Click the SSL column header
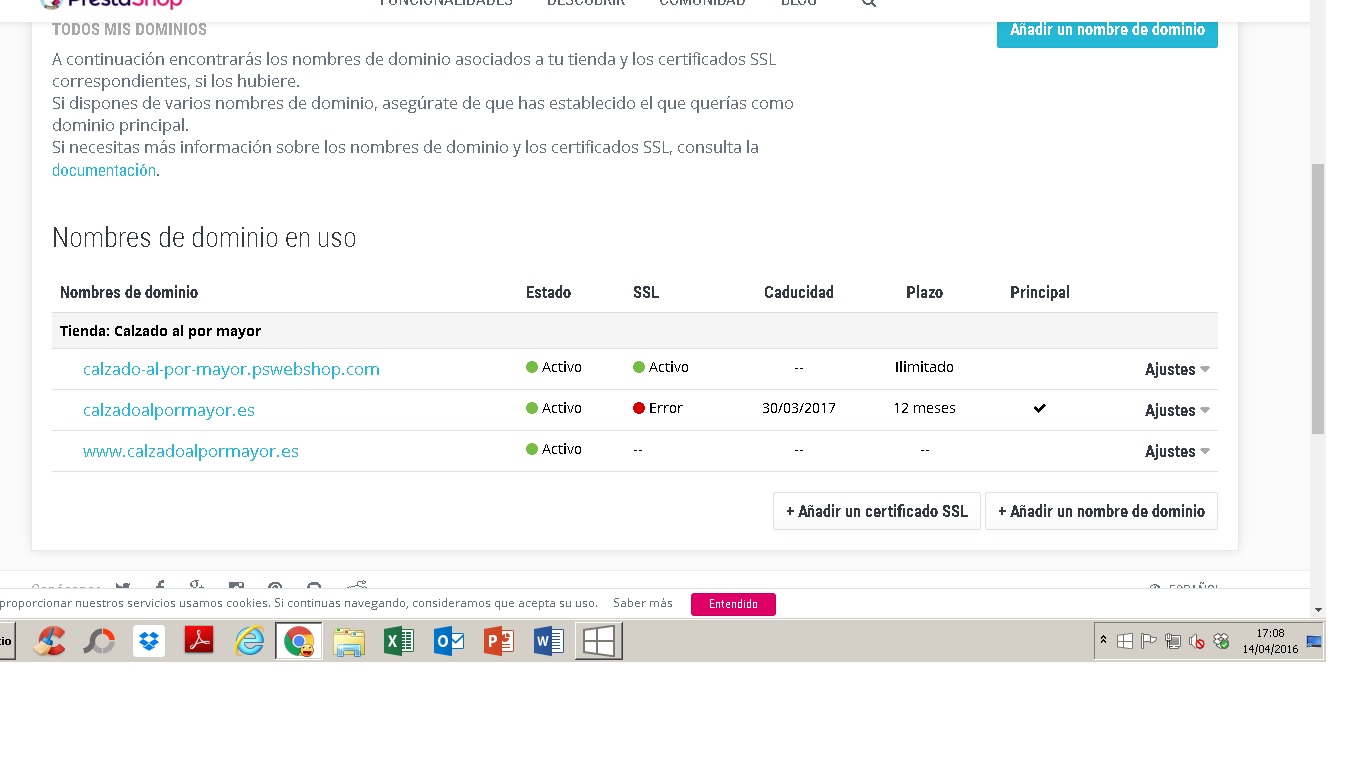 [x=646, y=292]
